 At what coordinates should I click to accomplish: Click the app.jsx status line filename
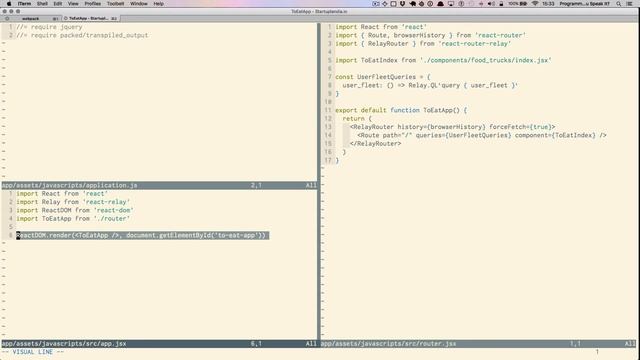coord(64,344)
